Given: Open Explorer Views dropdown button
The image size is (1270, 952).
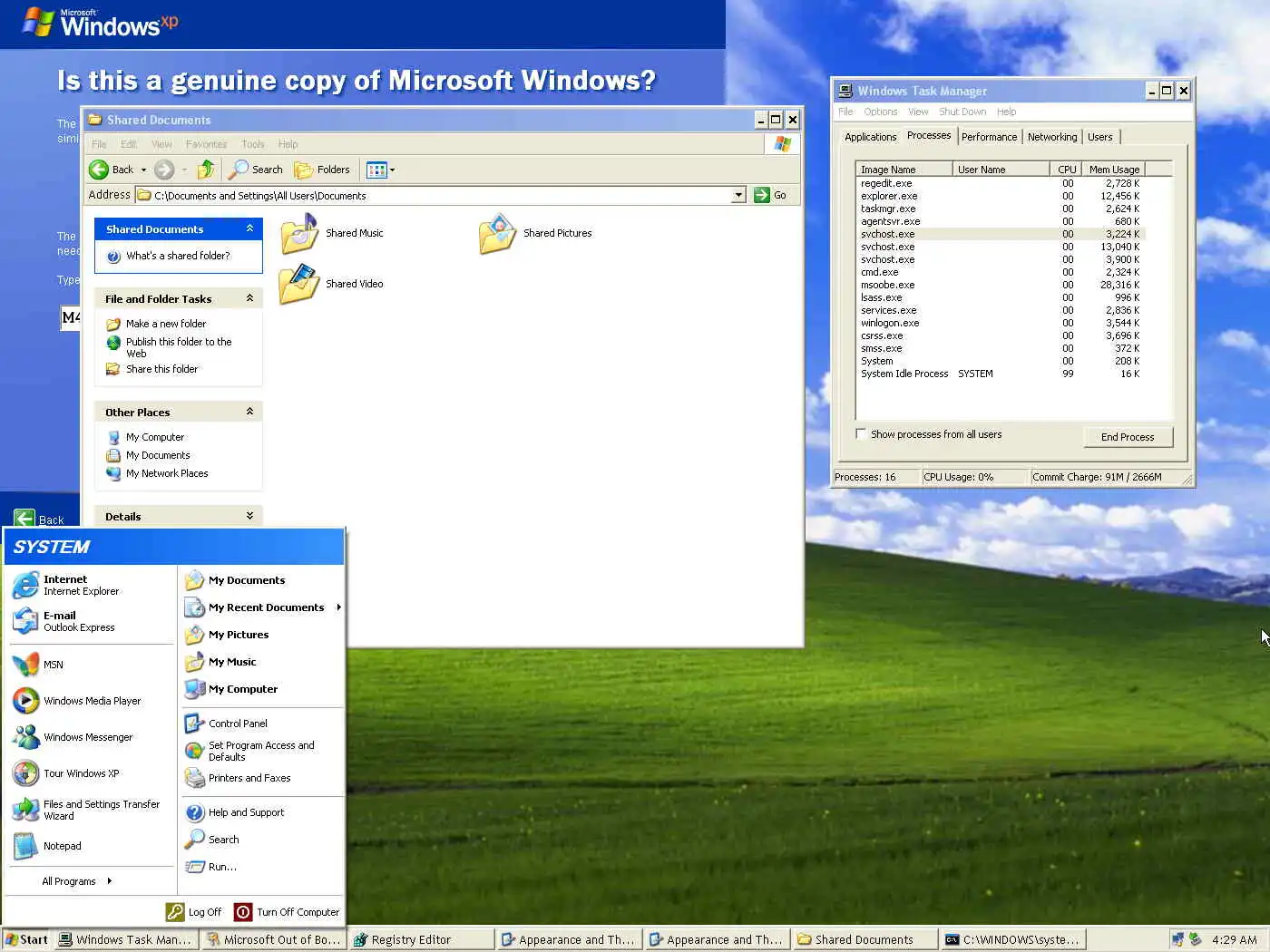Looking at the screenshot, I should click(x=381, y=170).
